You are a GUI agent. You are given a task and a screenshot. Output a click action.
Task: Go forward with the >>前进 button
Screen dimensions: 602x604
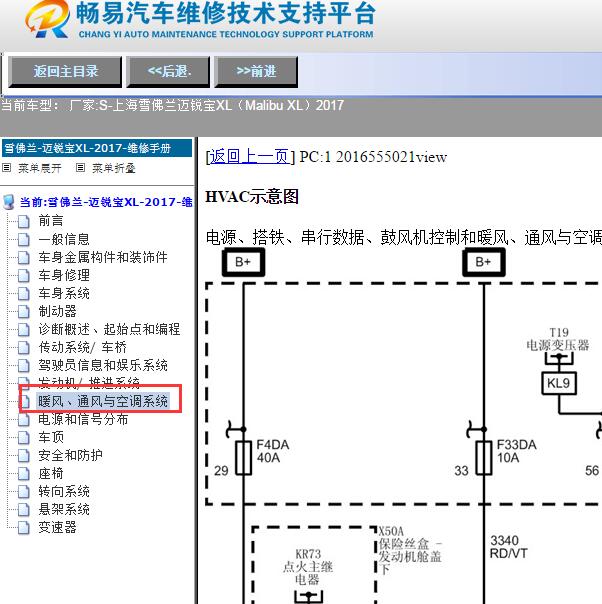click(x=256, y=72)
